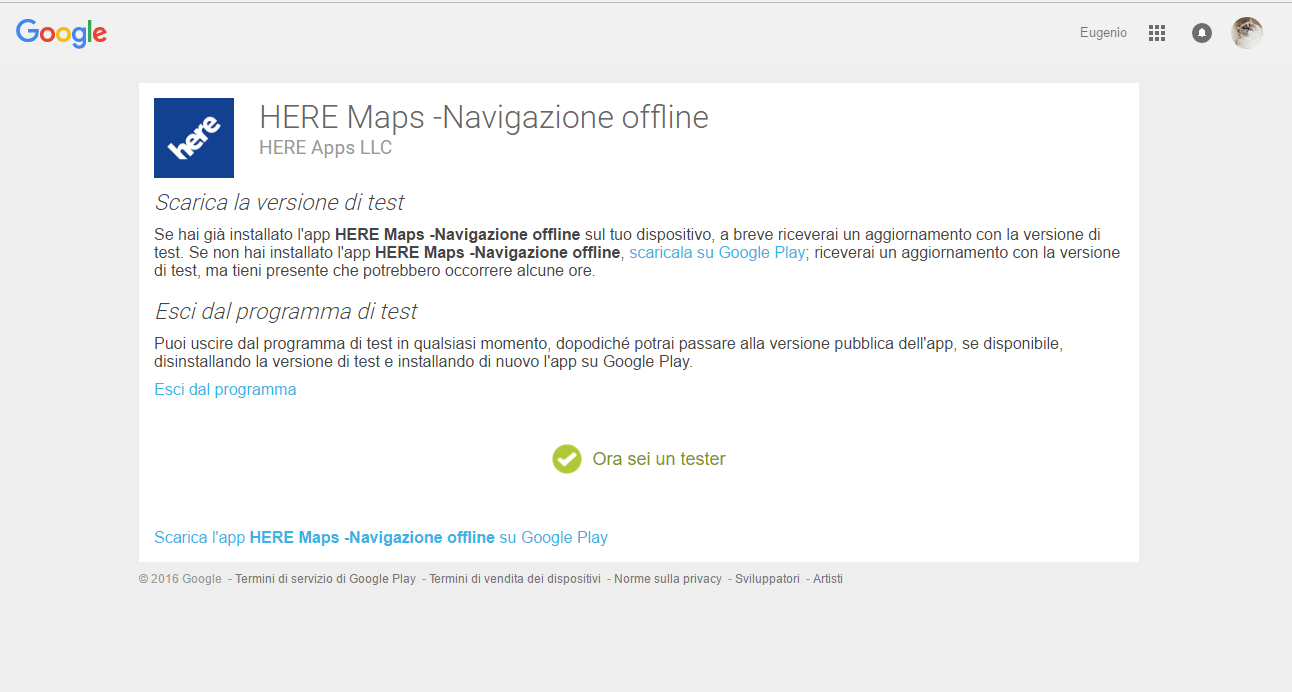
Task: Click the 'Scarica la versione di test' heading
Action: 279,202
